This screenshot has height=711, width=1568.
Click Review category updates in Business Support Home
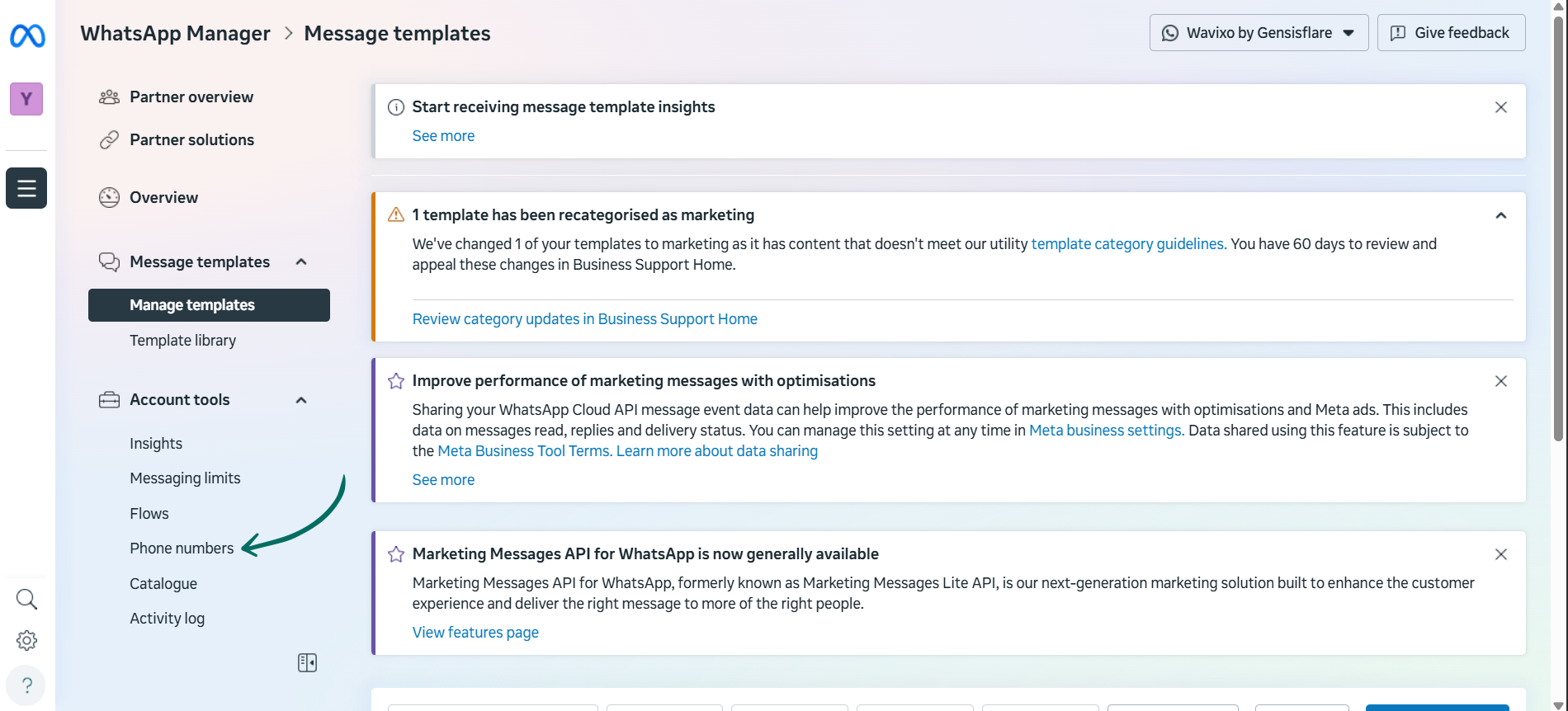(584, 319)
